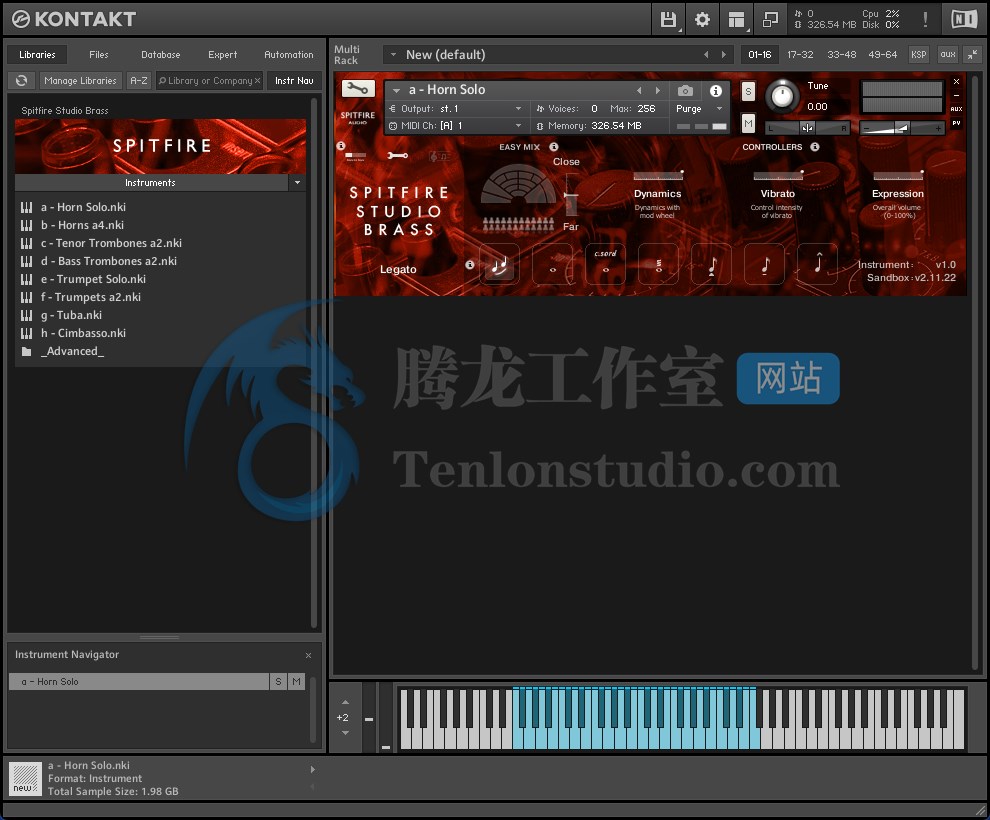This screenshot has height=820, width=990.
Task: Switch to the Database tab
Action: pos(160,55)
